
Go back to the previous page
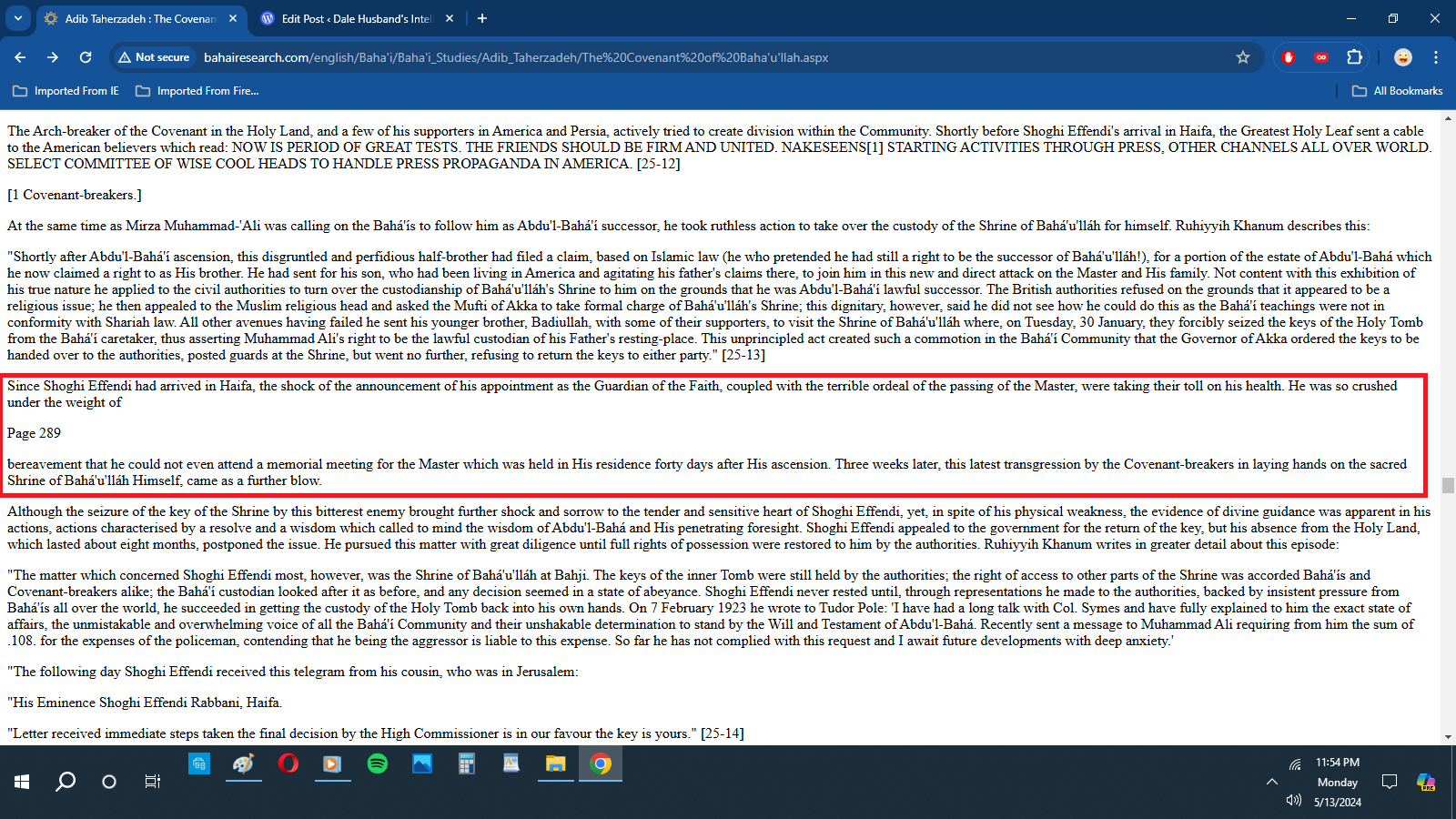click(20, 57)
